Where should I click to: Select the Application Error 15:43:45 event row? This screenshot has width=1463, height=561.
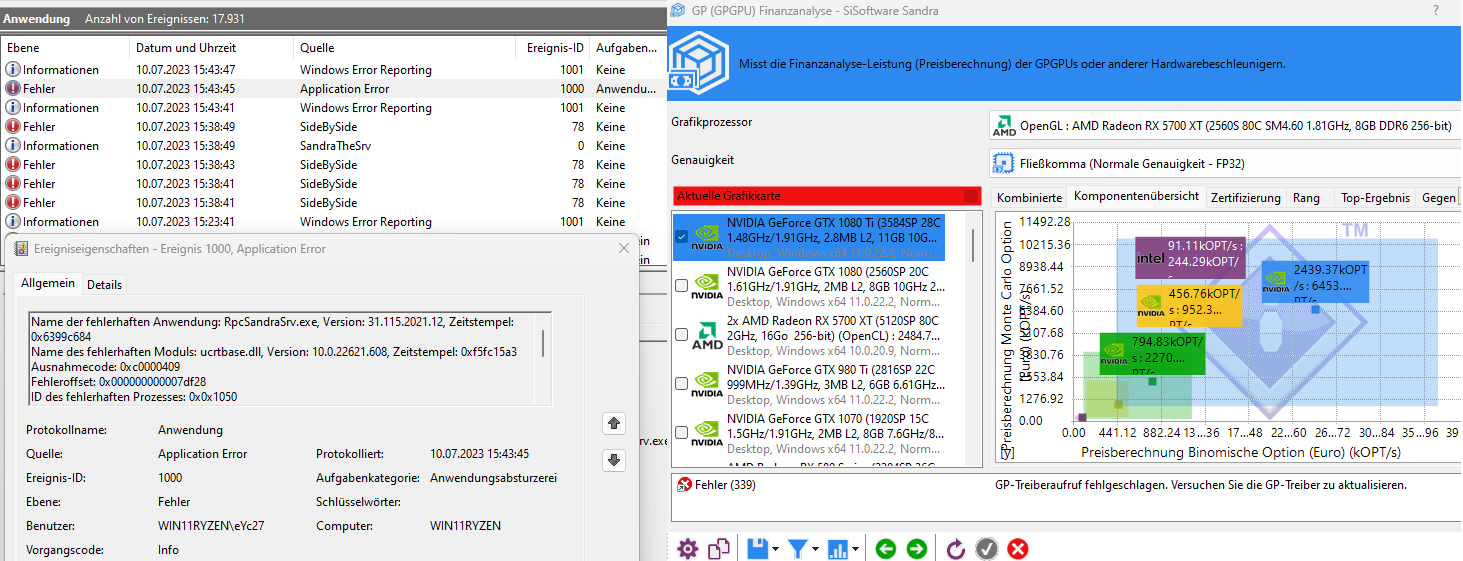click(x=330, y=89)
